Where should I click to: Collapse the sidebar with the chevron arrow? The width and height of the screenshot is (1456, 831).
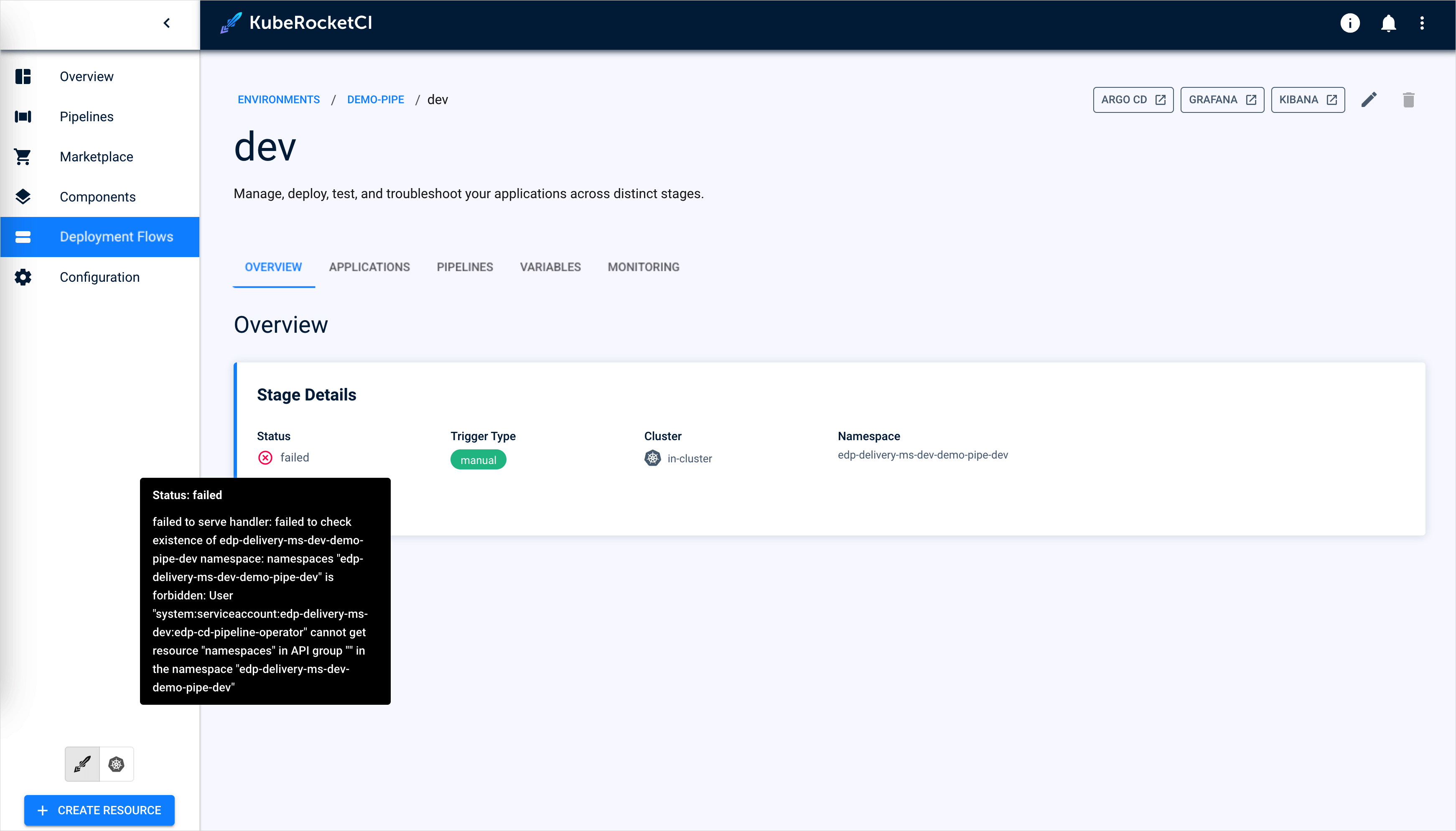(167, 23)
